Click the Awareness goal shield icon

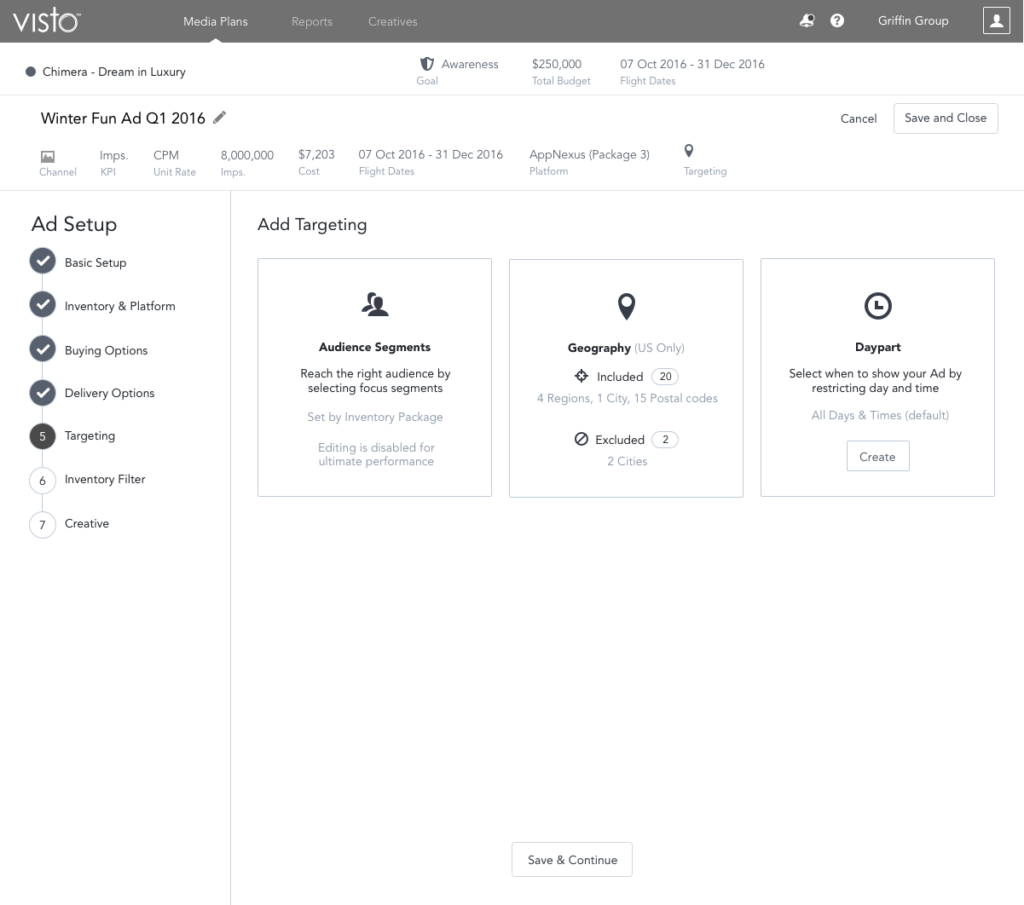pos(426,64)
